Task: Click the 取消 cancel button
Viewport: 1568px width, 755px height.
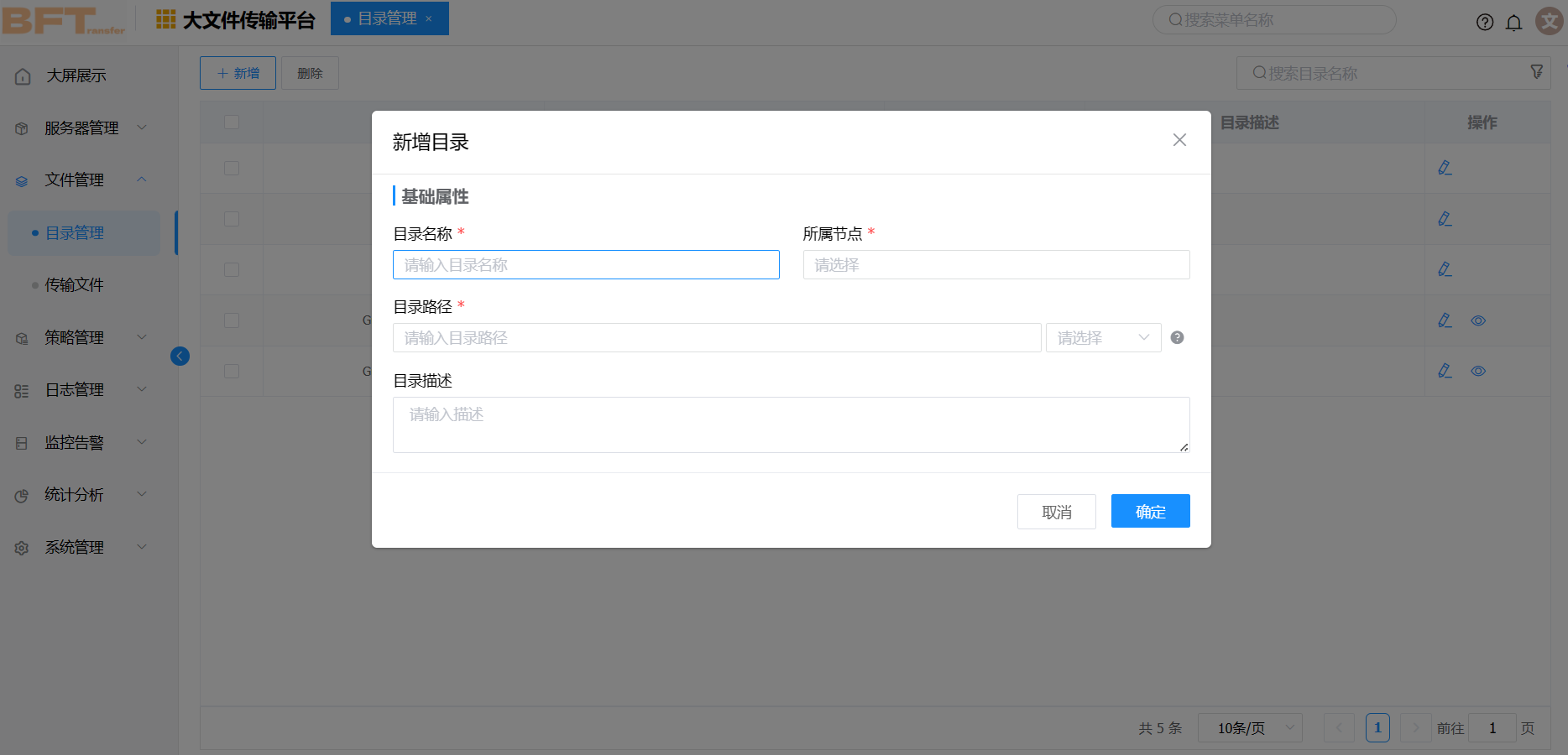Action: pos(1056,512)
